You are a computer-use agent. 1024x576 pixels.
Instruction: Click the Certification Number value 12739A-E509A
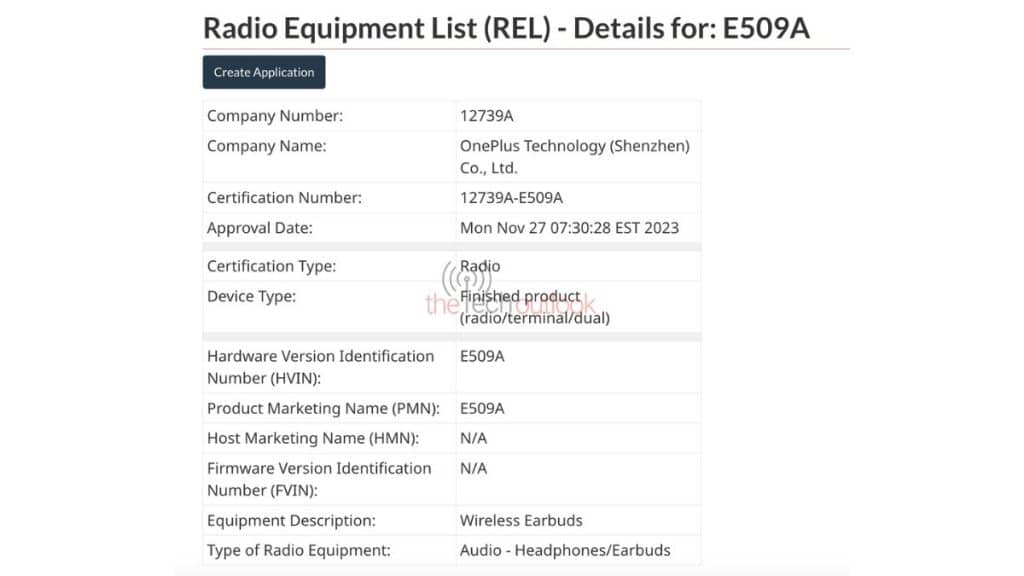pyautogui.click(x=511, y=198)
